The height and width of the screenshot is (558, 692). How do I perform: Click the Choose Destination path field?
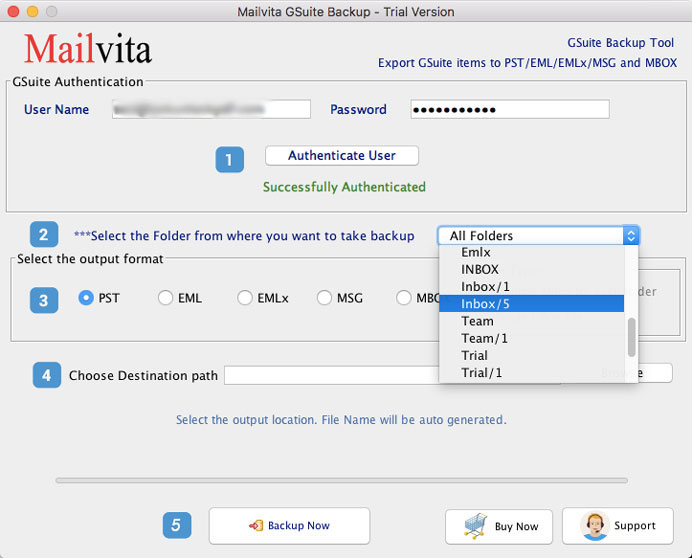(x=331, y=375)
